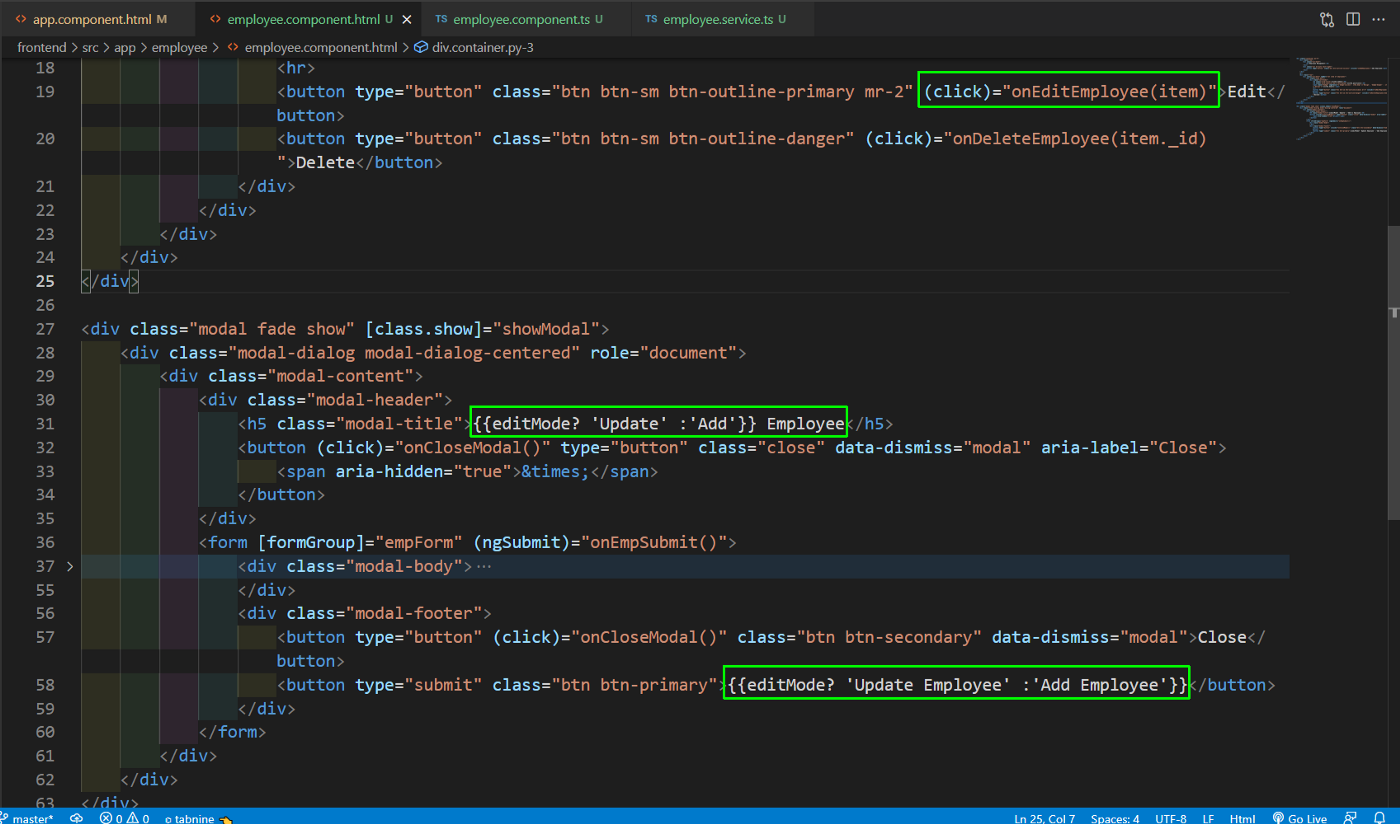Viewport: 1400px width, 824px height.
Task: Click line number 25 in the gutter
Action: click(45, 281)
